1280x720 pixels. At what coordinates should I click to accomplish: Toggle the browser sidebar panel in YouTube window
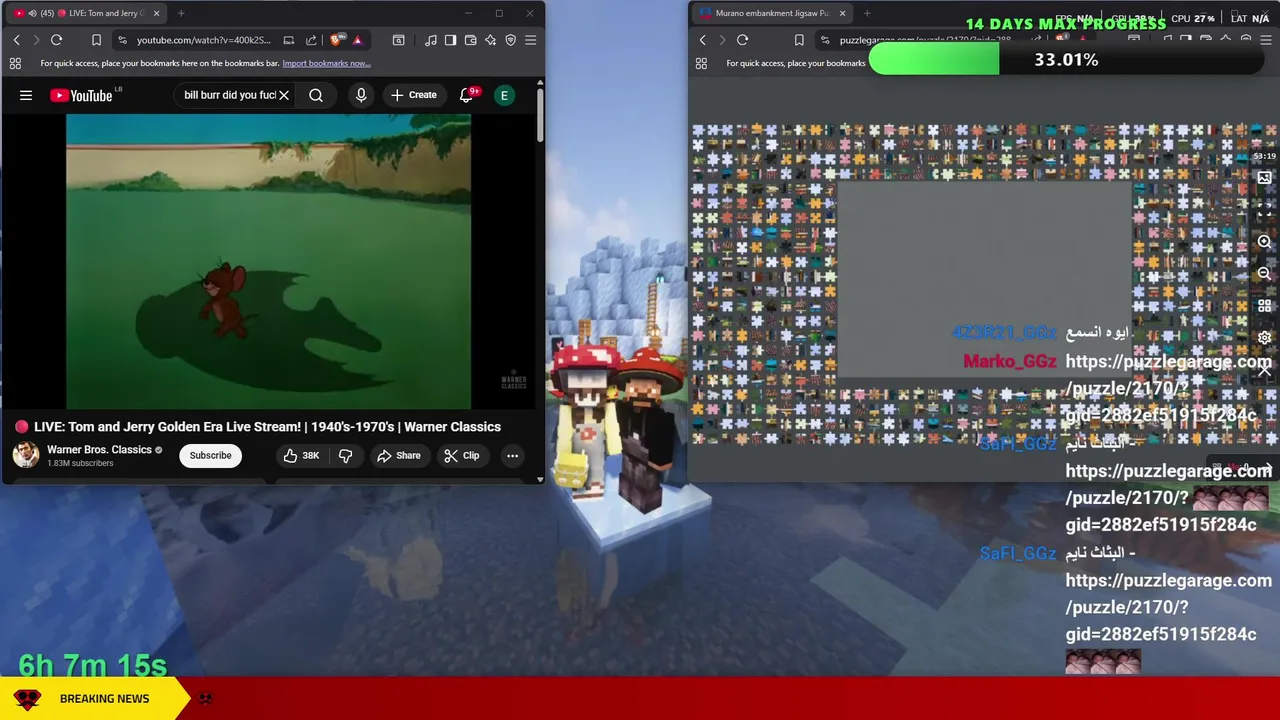tap(450, 40)
